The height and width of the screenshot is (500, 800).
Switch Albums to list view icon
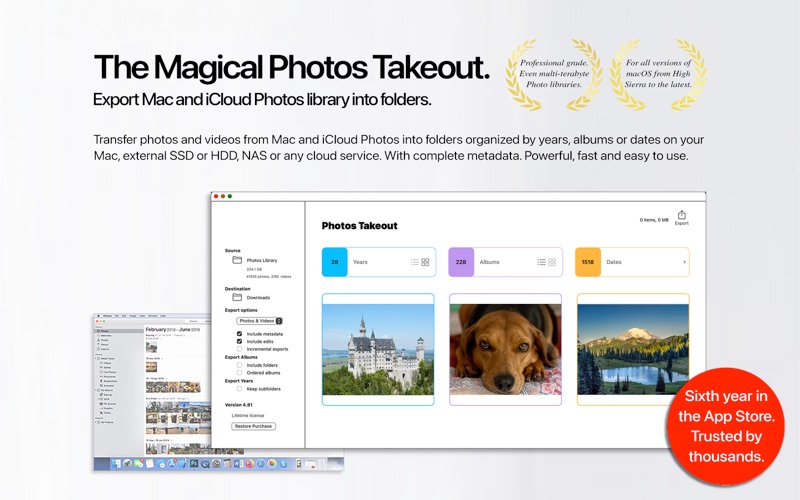tap(541, 262)
